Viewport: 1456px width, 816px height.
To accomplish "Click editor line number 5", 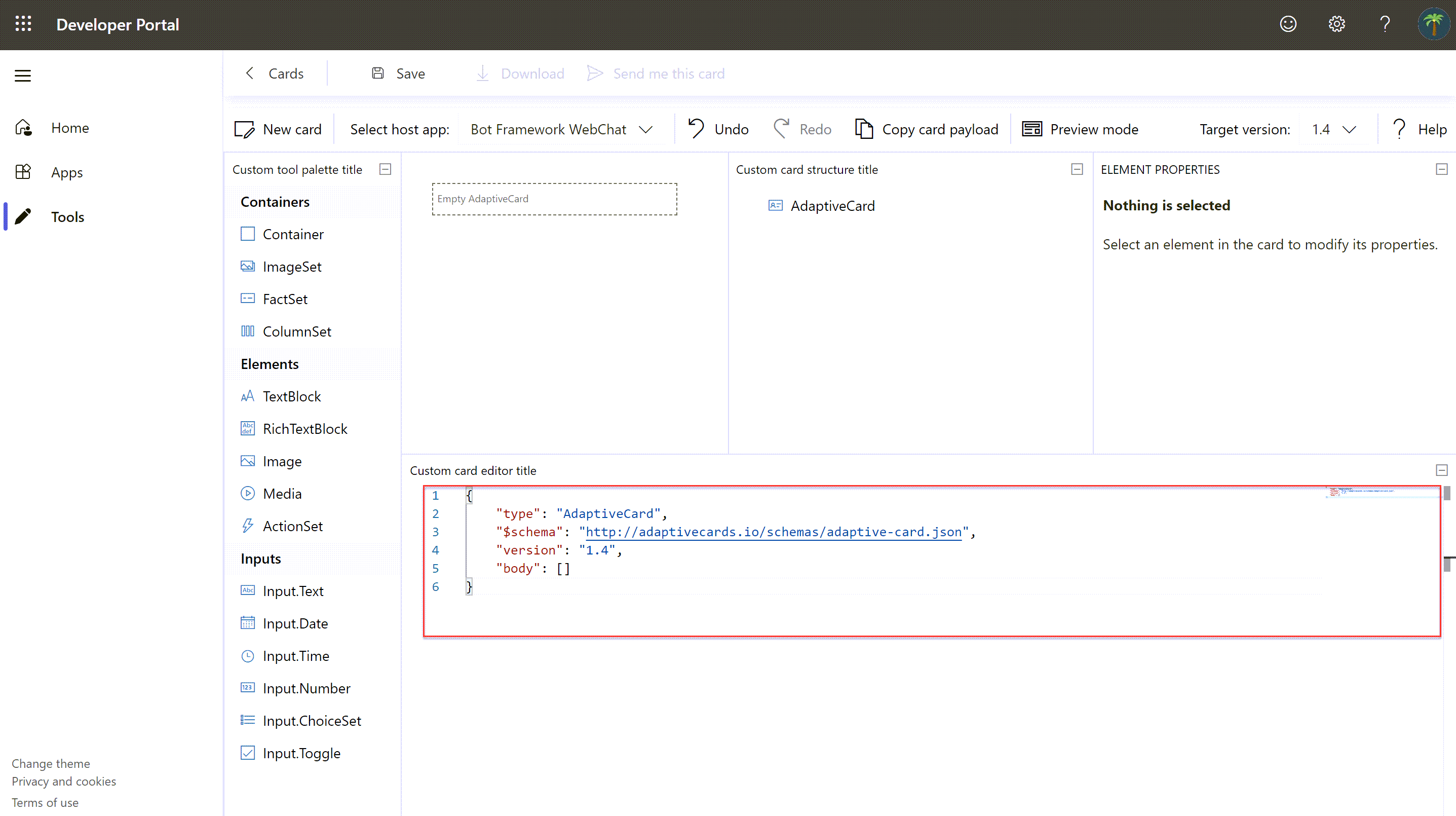I will (435, 568).
